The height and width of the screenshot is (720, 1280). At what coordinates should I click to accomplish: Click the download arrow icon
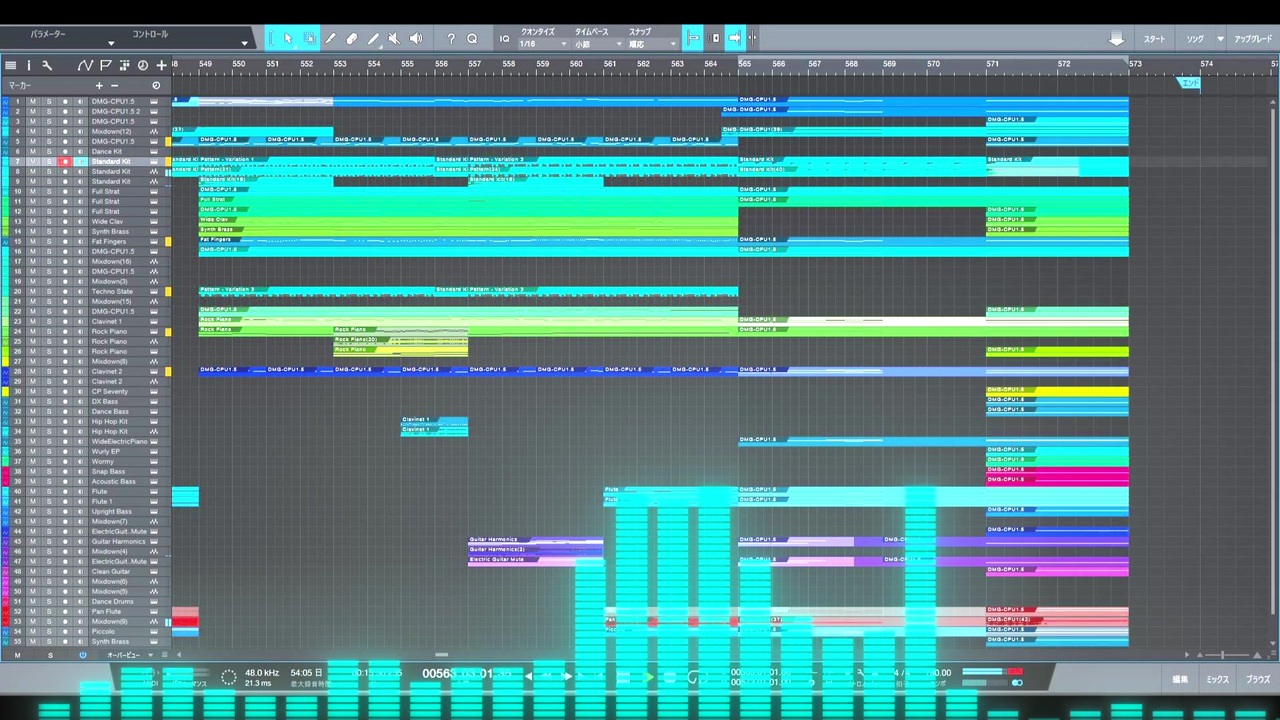(1117, 39)
